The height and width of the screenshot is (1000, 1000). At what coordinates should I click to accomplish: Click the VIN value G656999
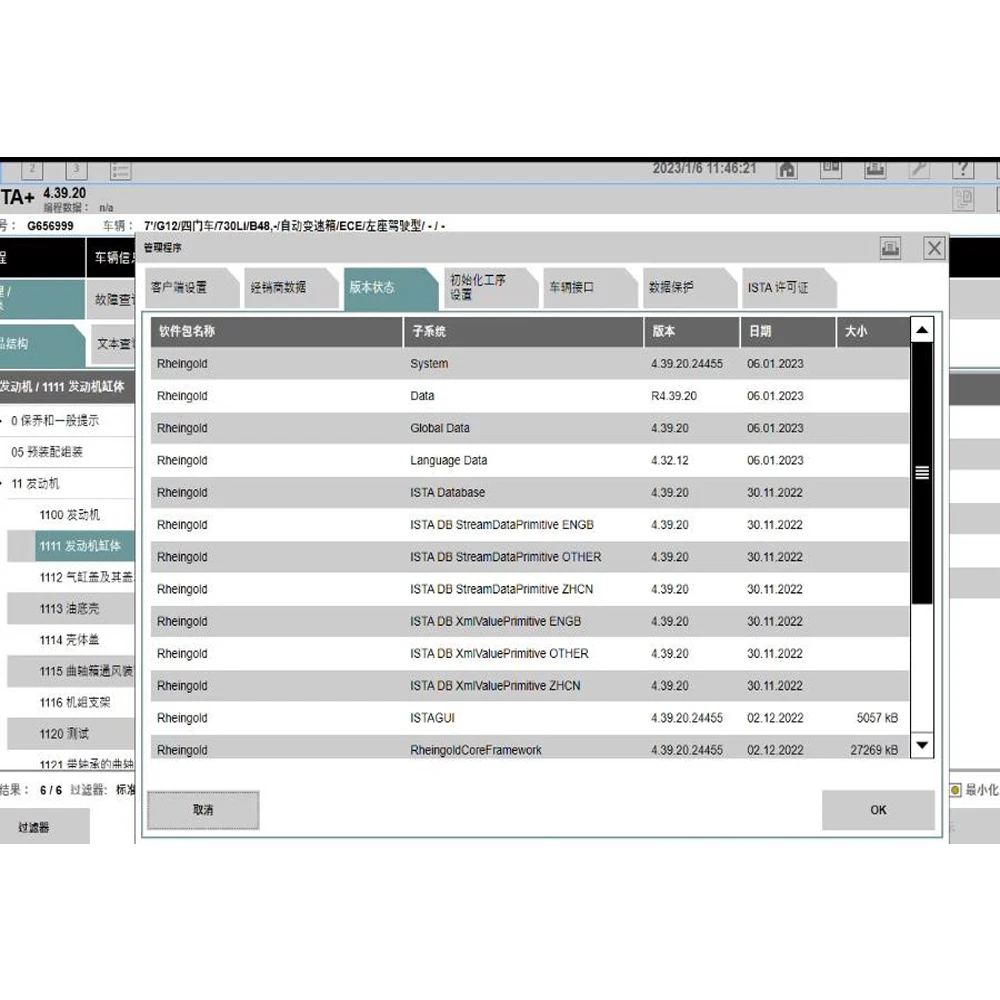pyautogui.click(x=50, y=226)
